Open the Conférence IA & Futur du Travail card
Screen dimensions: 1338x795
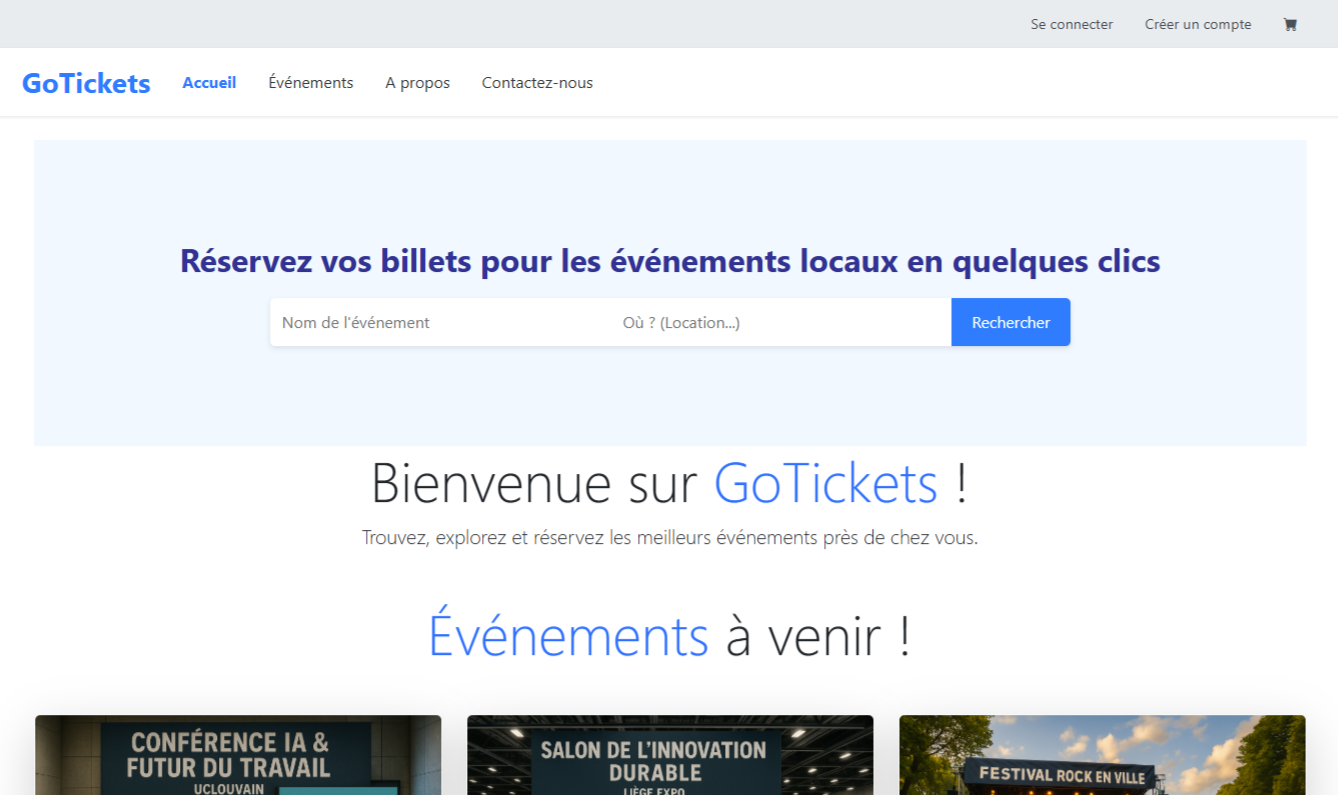(238, 755)
